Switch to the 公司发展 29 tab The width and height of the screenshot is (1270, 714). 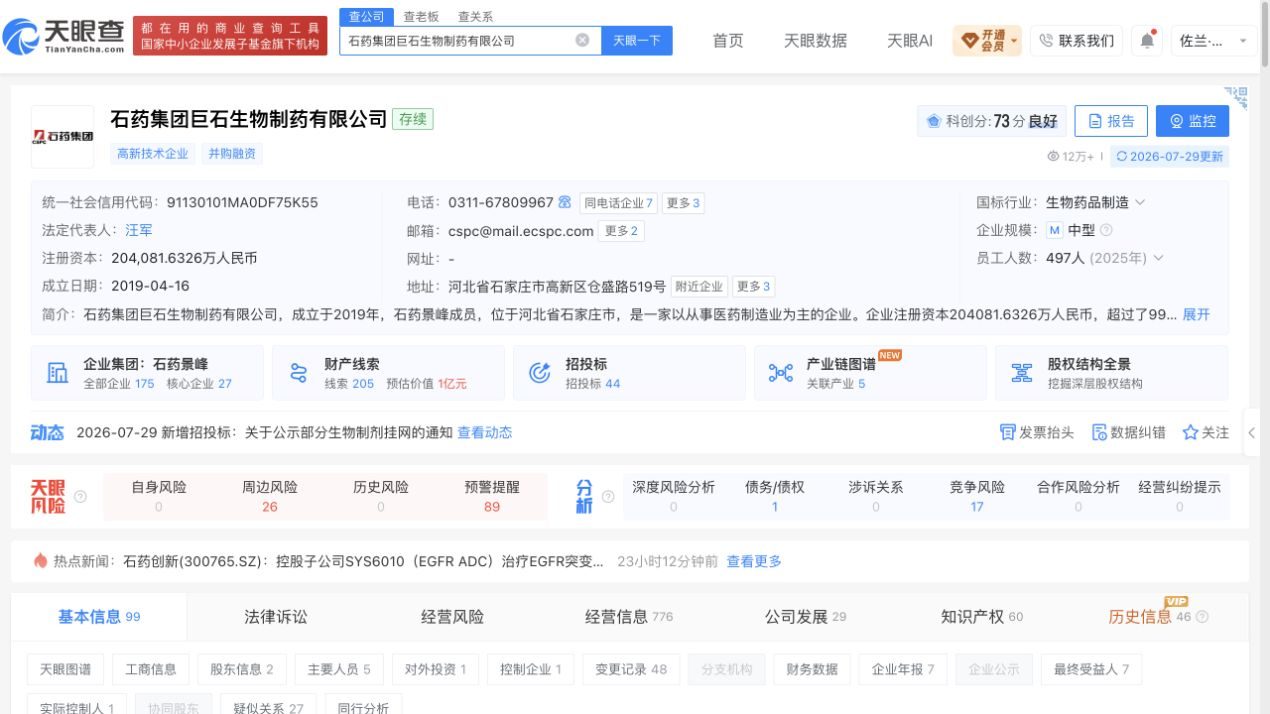806,617
